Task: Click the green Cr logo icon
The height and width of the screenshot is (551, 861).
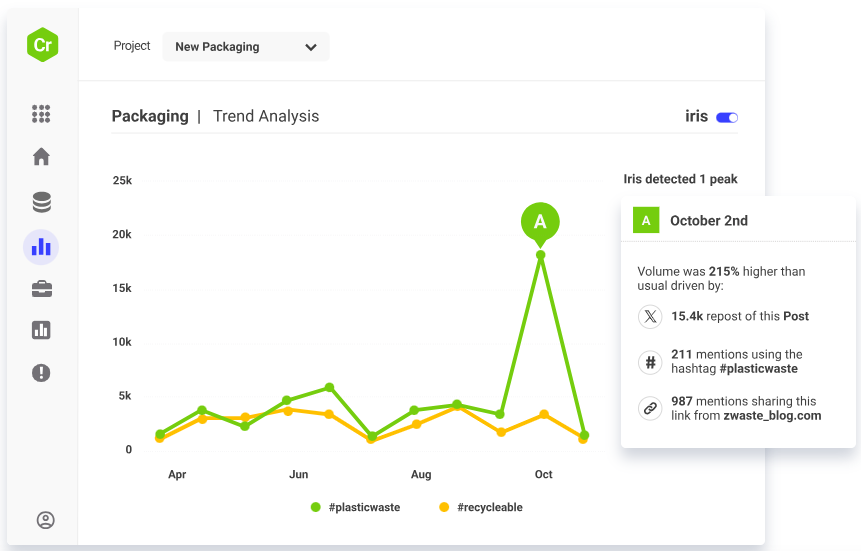Action: click(42, 45)
